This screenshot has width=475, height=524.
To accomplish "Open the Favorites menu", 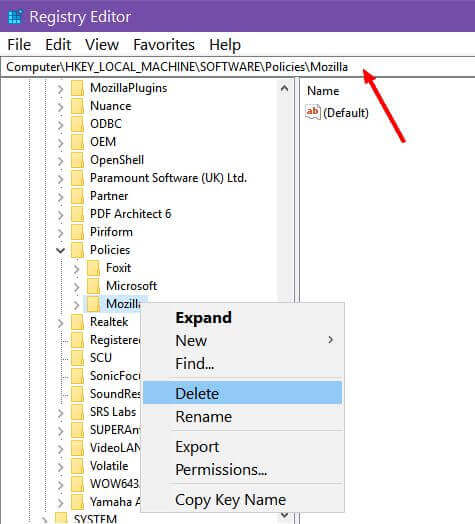I will point(164,44).
